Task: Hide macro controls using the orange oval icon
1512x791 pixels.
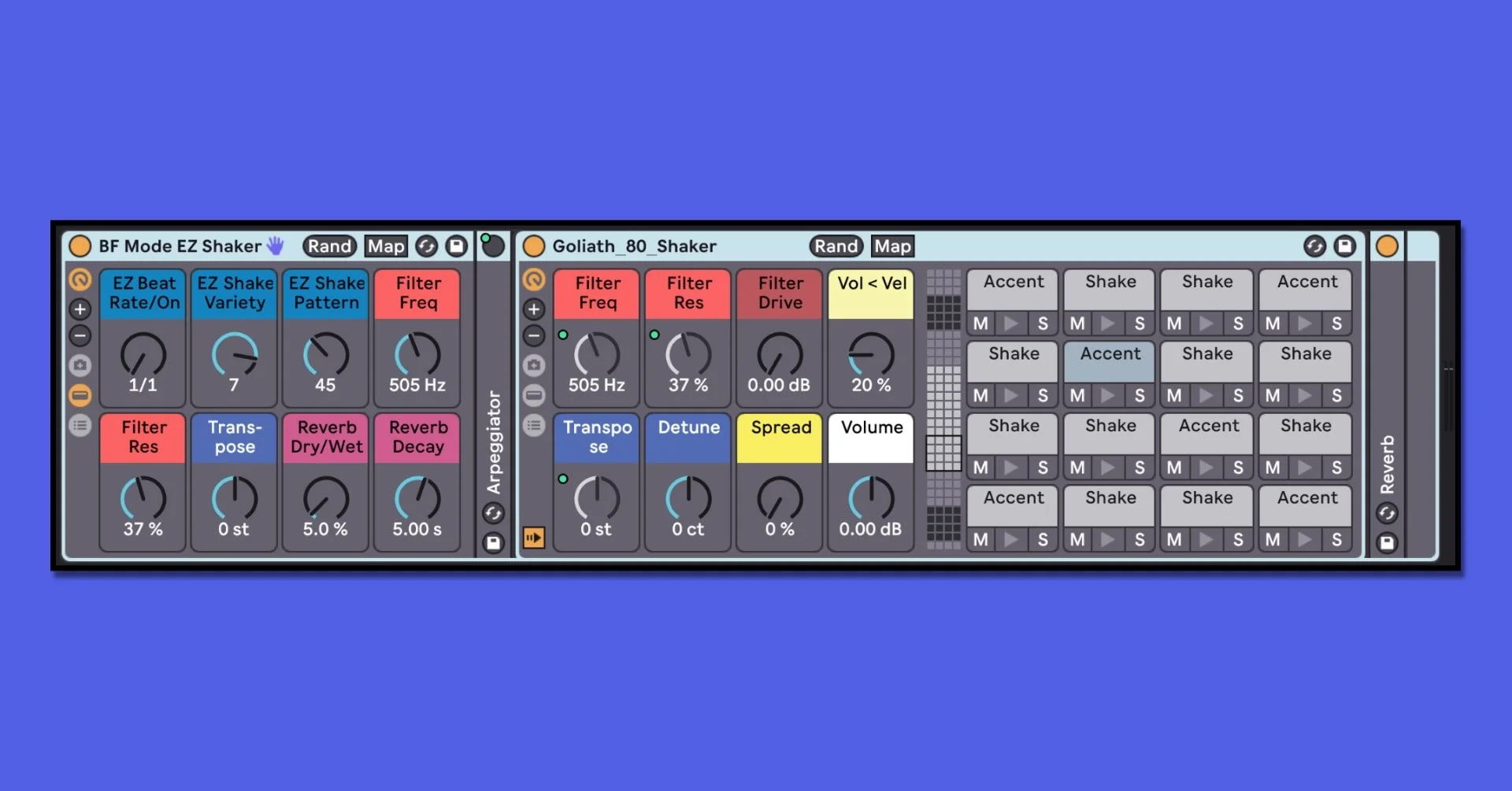Action: (x=80, y=395)
